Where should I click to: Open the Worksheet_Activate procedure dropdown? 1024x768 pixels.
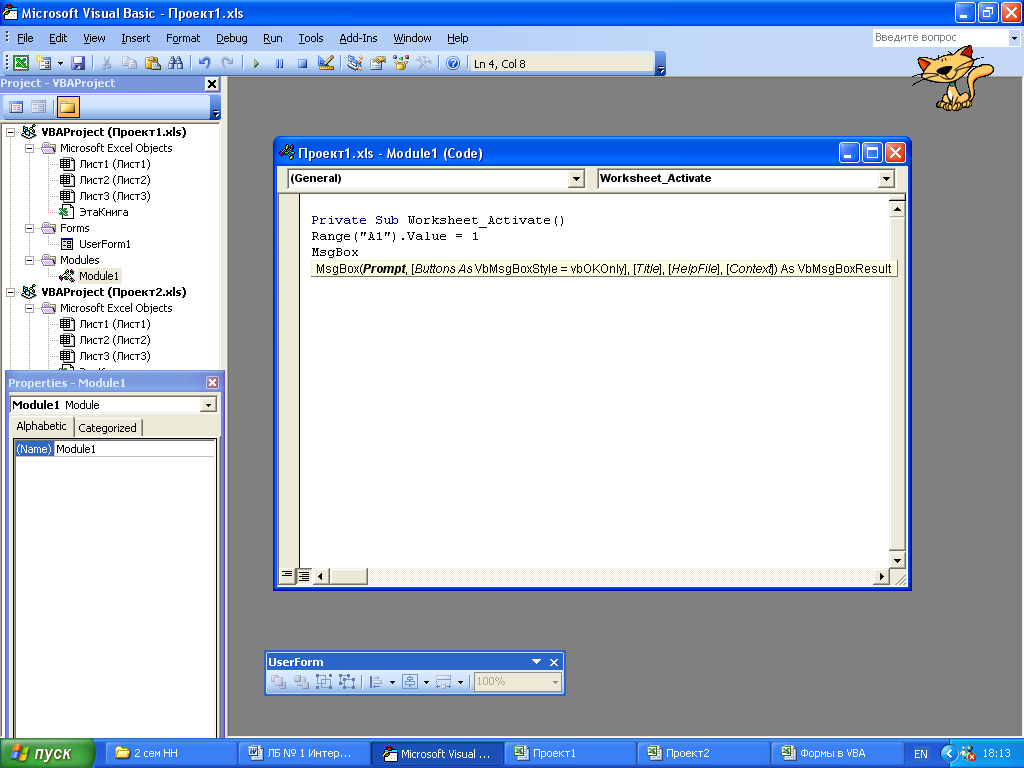click(886, 178)
